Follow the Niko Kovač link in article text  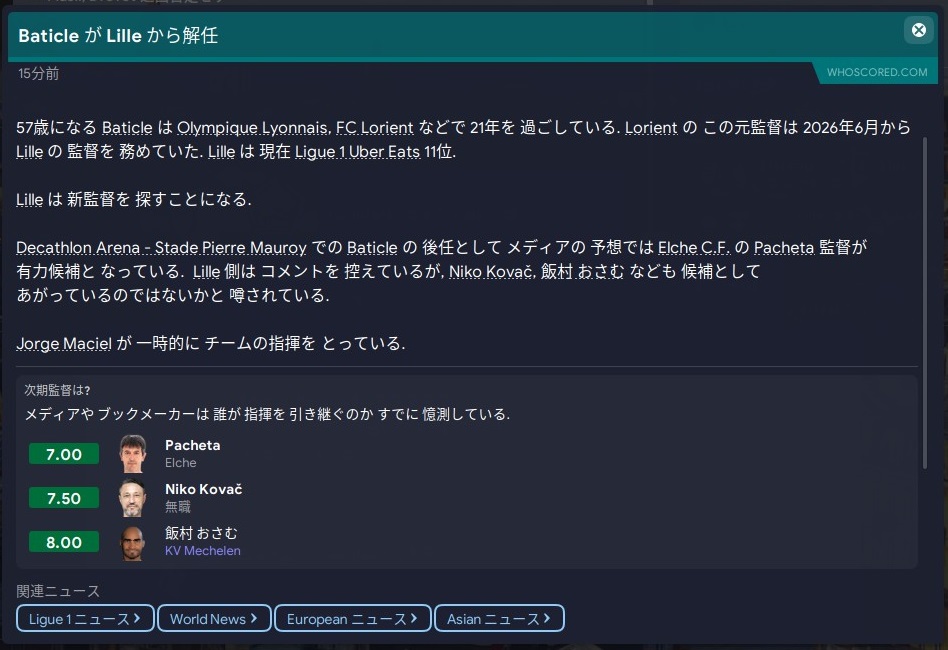[491, 272]
